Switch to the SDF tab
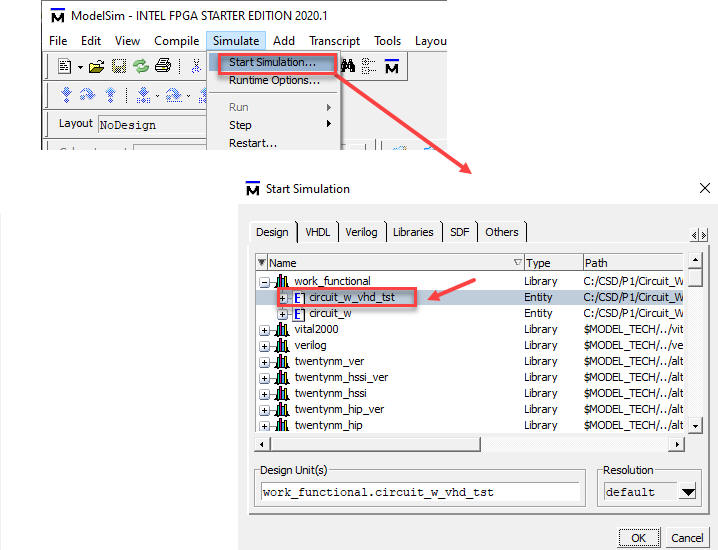 click(460, 232)
